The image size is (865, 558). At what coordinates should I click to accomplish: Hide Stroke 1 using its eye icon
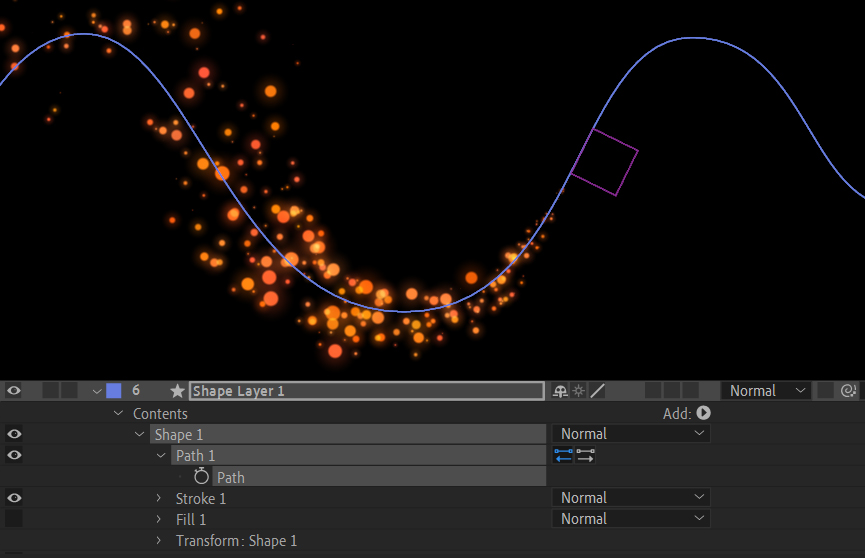pyautogui.click(x=14, y=498)
